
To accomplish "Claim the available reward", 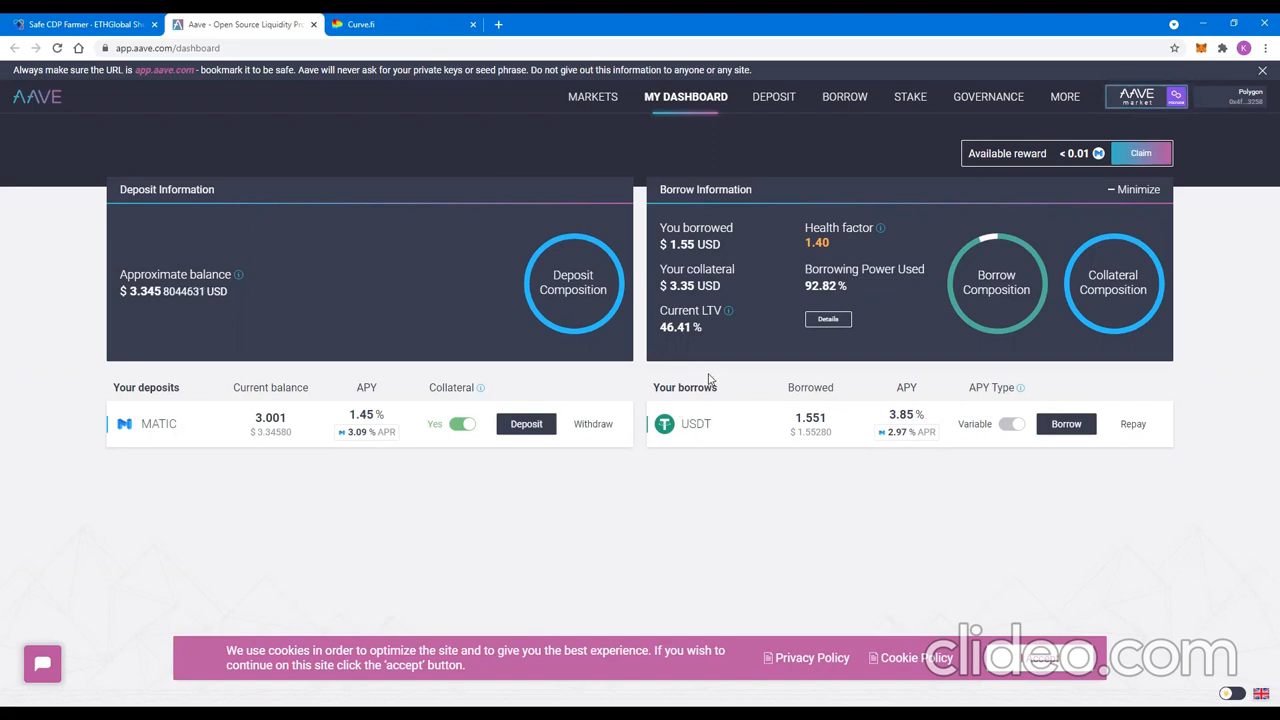I will (1141, 153).
